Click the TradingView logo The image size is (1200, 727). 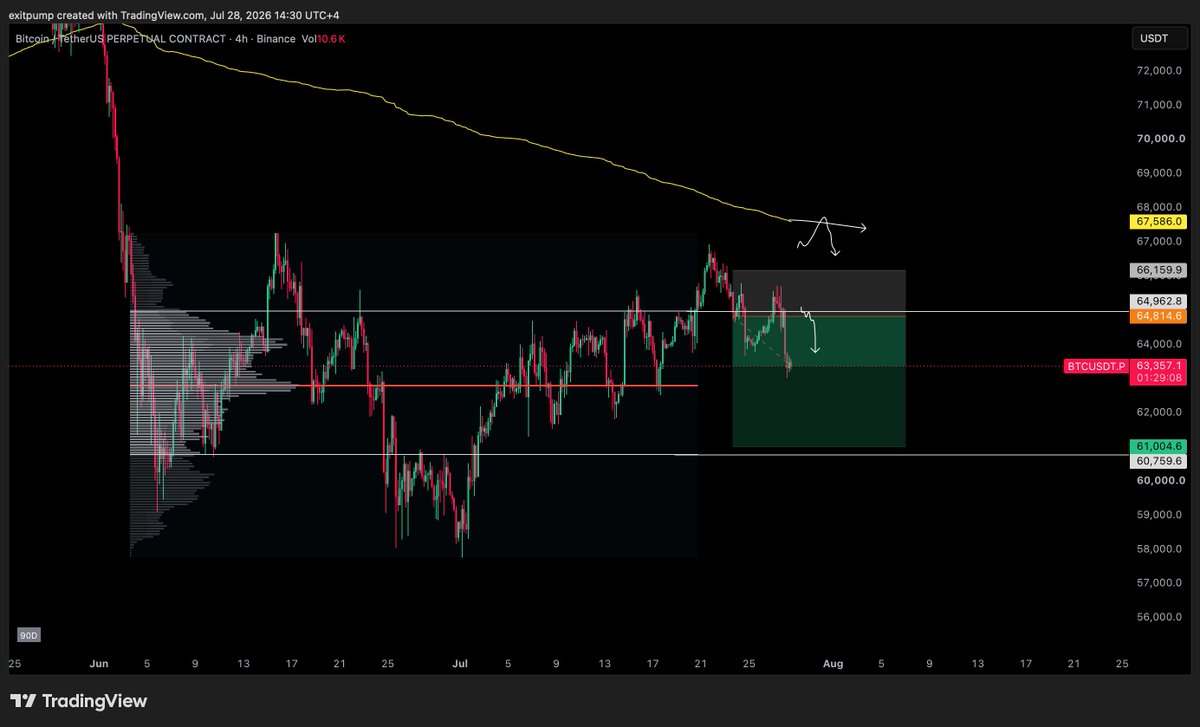(79, 701)
